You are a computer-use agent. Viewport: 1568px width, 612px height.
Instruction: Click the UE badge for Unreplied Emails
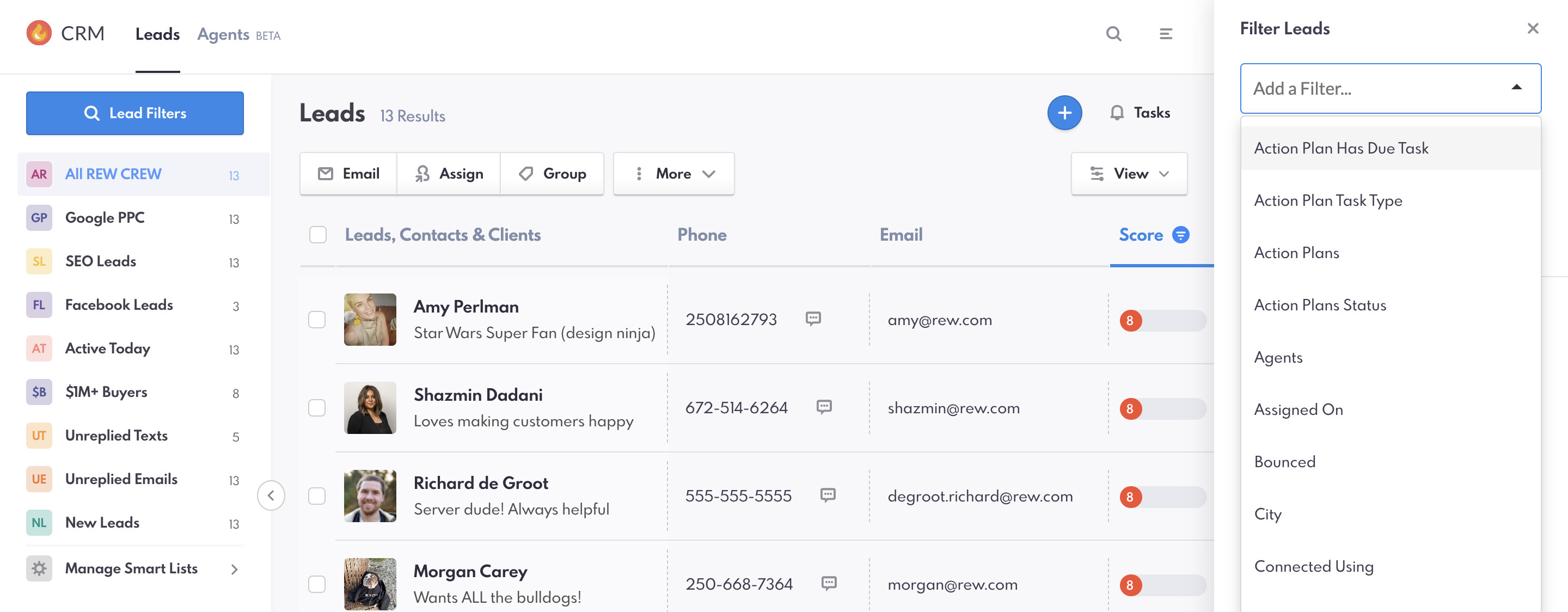pos(39,479)
